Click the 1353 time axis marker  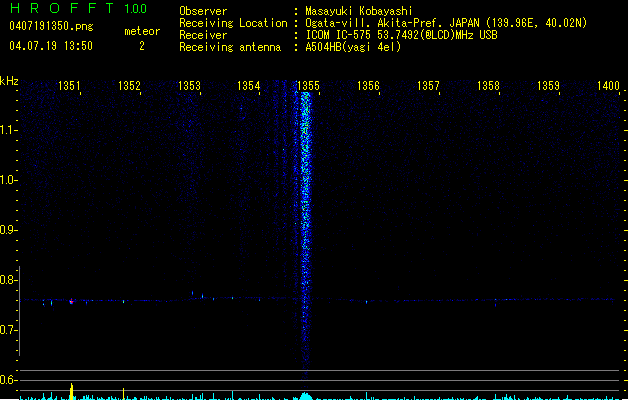coord(189,85)
